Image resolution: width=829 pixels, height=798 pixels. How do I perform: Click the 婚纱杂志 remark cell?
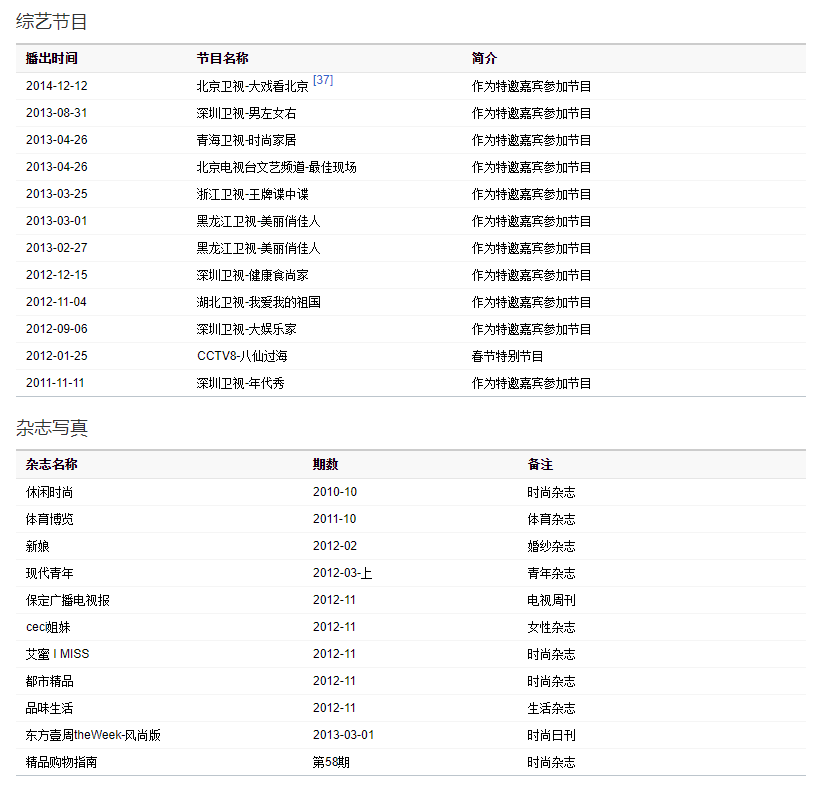tap(551, 546)
